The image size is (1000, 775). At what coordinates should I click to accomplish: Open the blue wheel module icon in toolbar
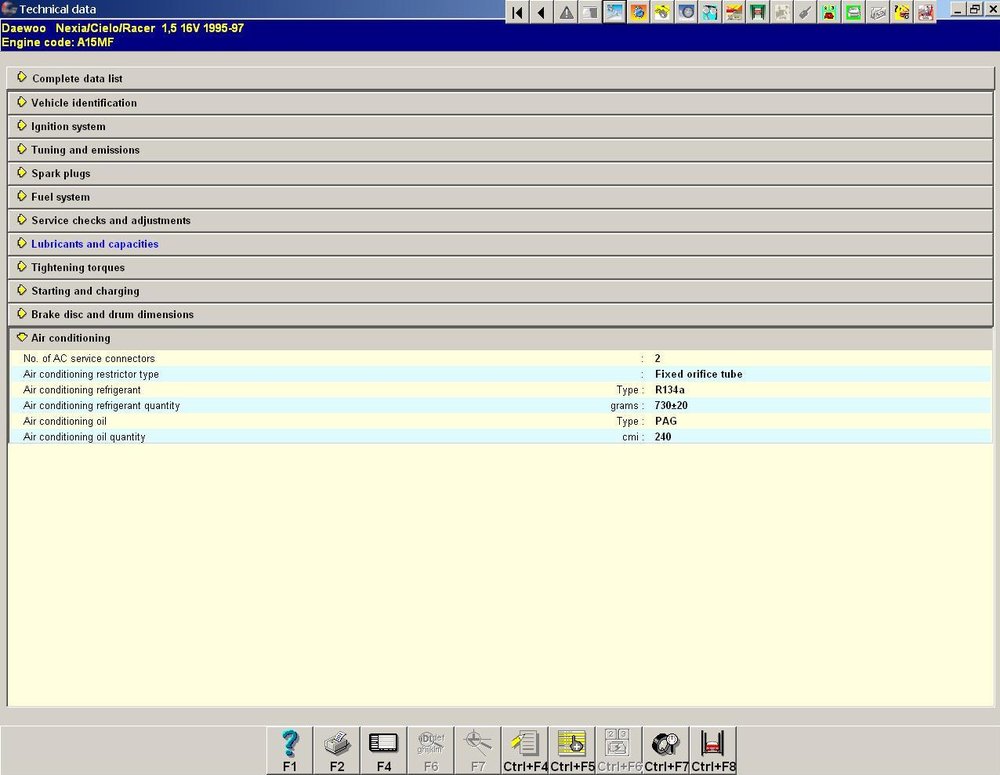point(686,12)
